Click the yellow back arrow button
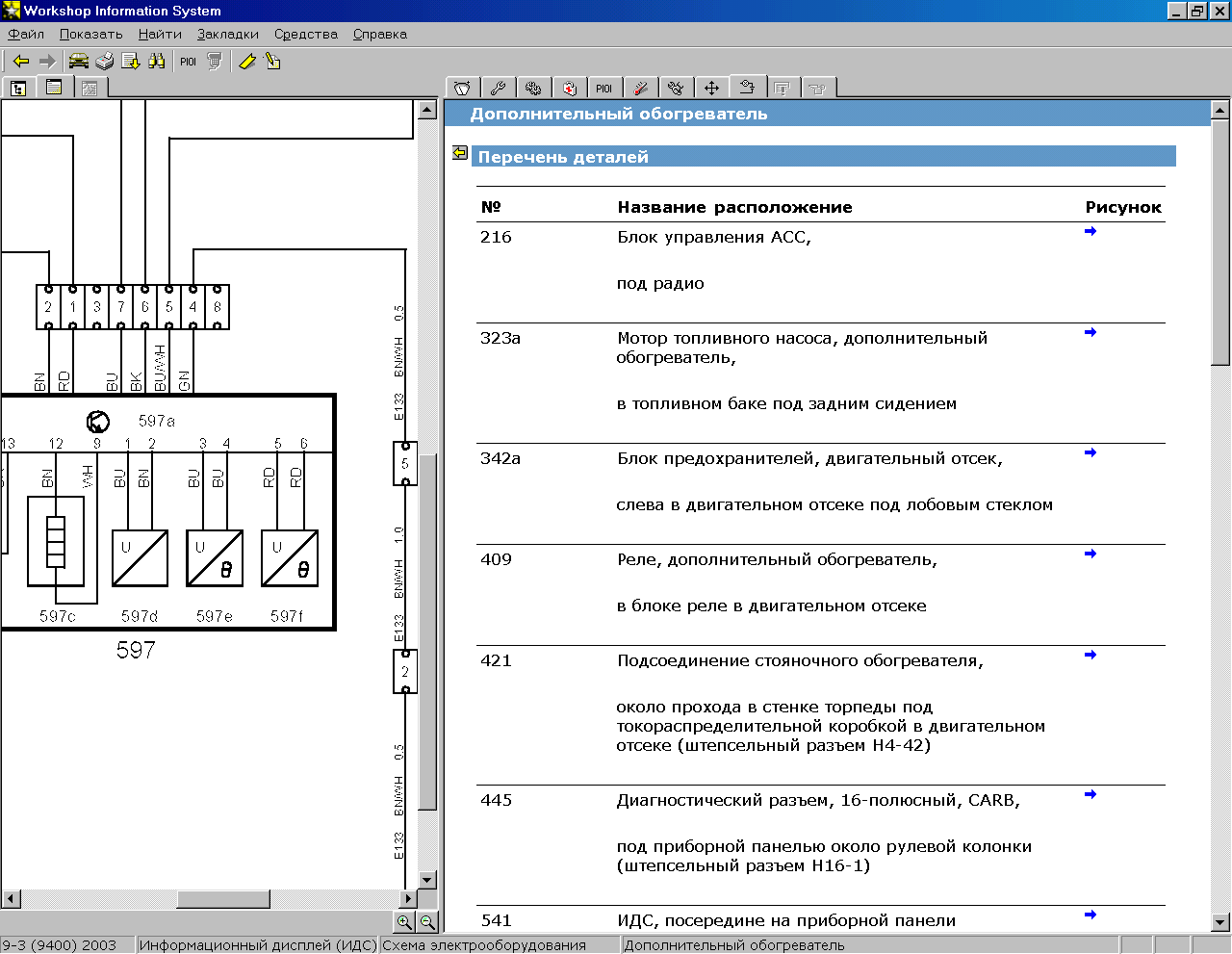 point(21,62)
